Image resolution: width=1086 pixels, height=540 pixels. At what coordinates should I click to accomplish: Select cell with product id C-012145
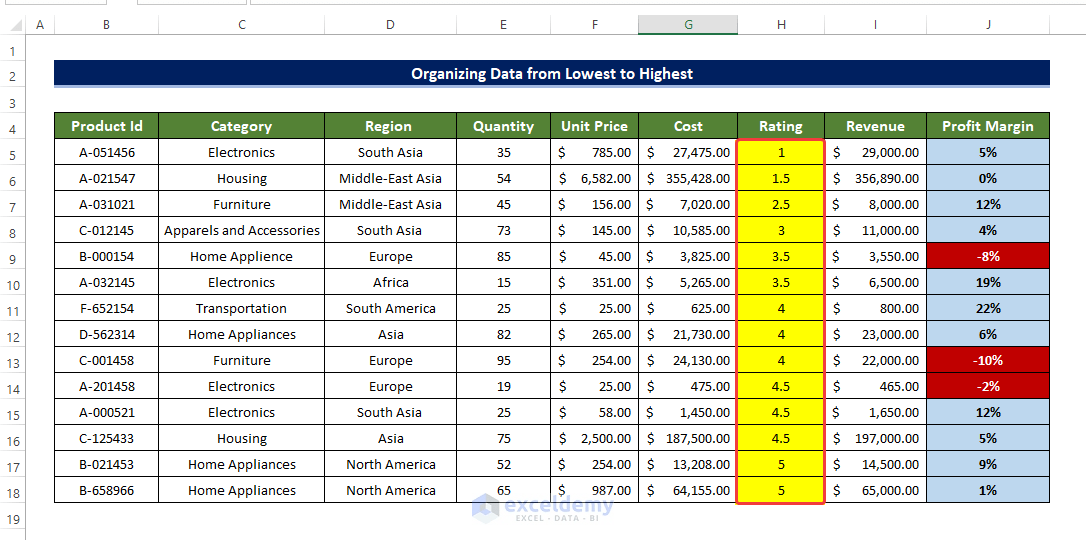point(107,230)
